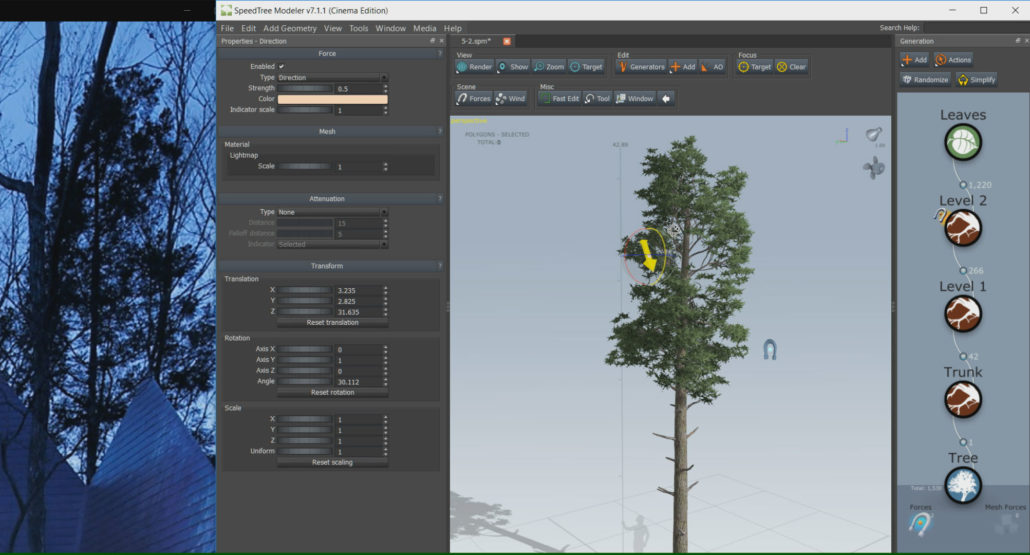Screen dimensions: 1030x555
Task: Toggle the Force Enabled checkbox
Action: pyautogui.click(x=281, y=66)
